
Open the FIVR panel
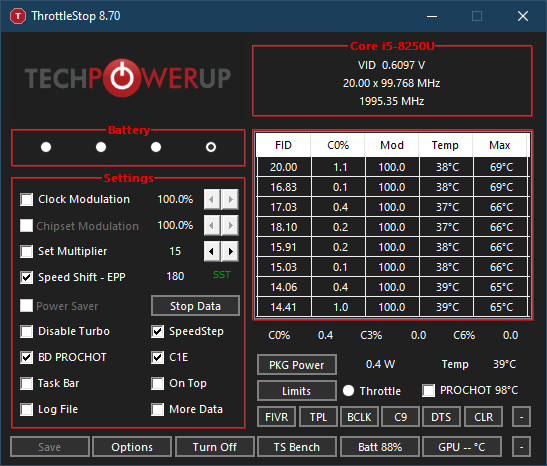(x=277, y=417)
